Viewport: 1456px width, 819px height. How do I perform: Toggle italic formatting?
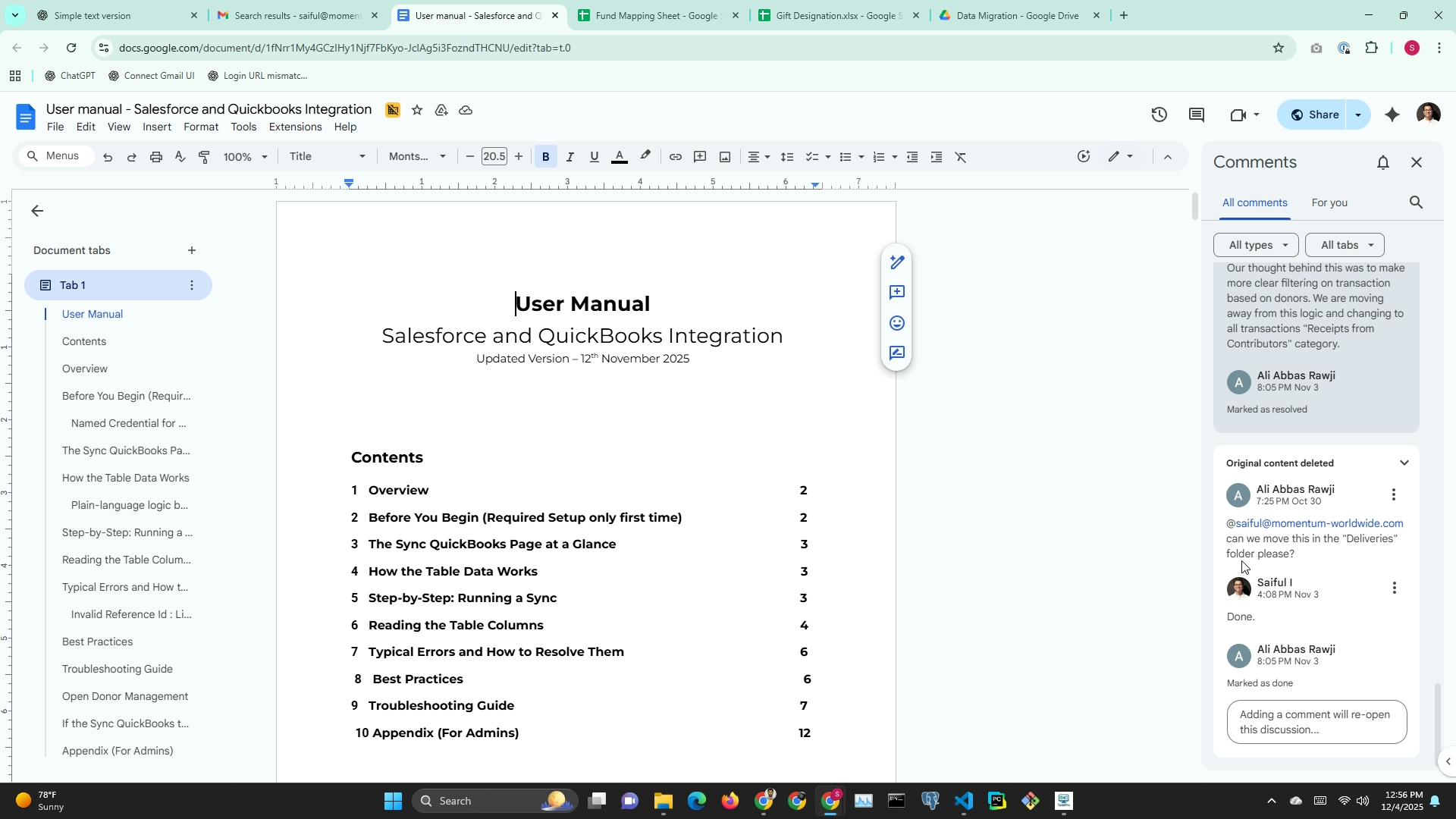tap(570, 157)
